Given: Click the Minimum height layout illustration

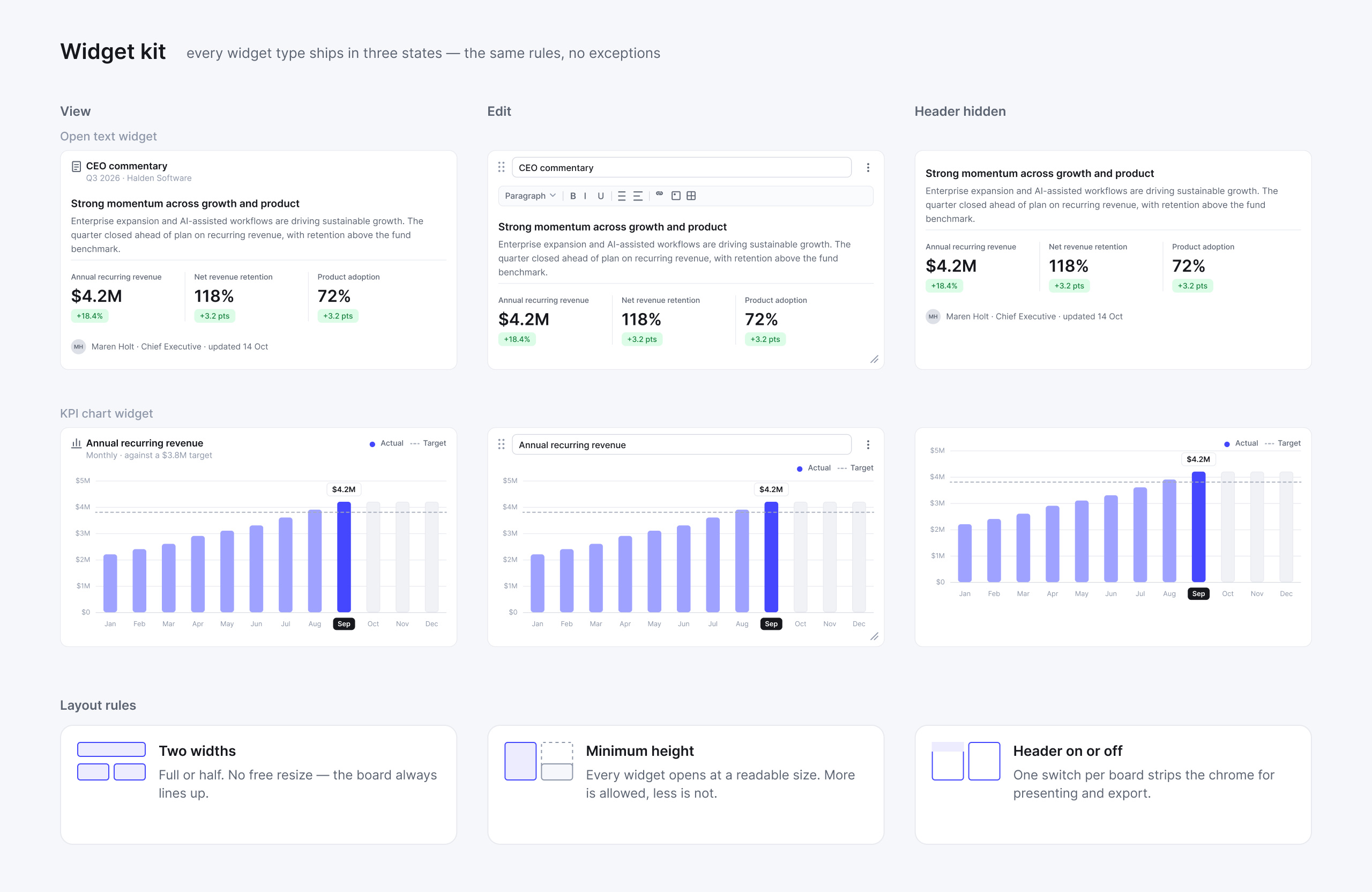Looking at the screenshot, I should coord(539,761).
